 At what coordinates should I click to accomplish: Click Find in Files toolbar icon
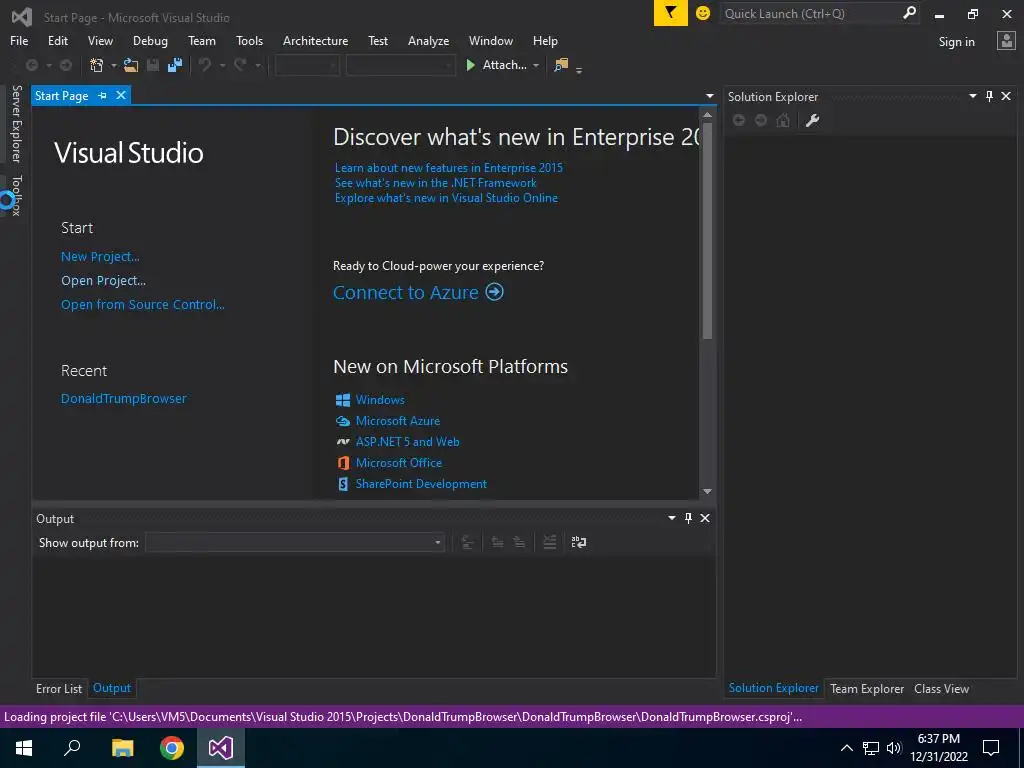pyautogui.click(x=560, y=65)
